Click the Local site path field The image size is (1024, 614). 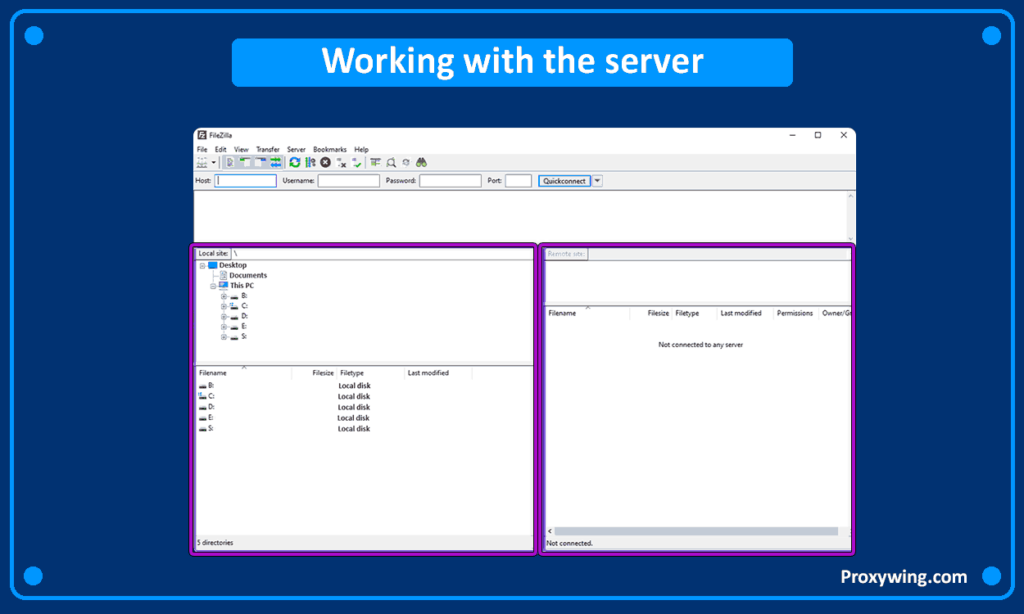[x=382, y=253]
